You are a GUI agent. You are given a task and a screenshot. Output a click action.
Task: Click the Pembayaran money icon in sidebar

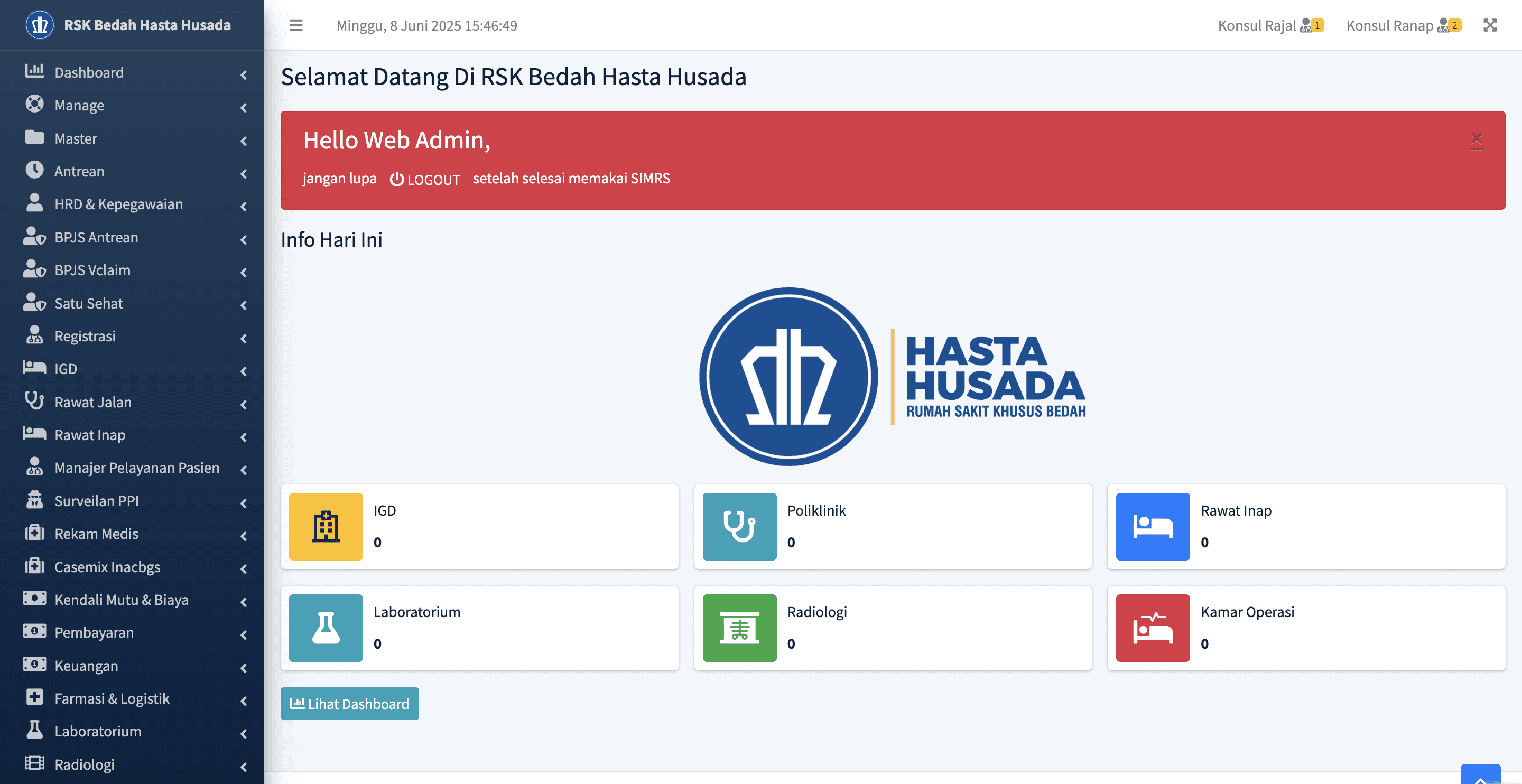pyautogui.click(x=34, y=631)
